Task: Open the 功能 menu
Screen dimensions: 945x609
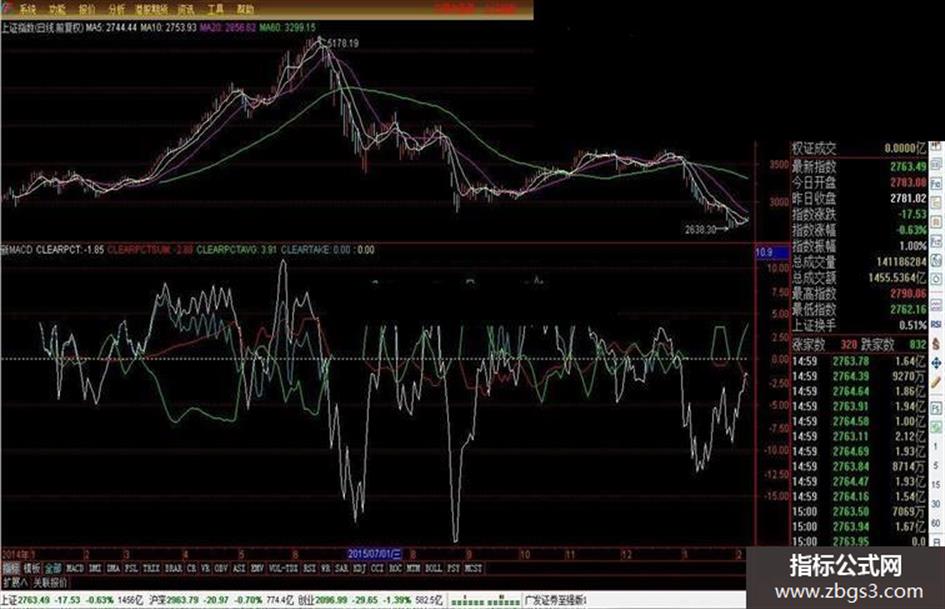Action: (57, 9)
